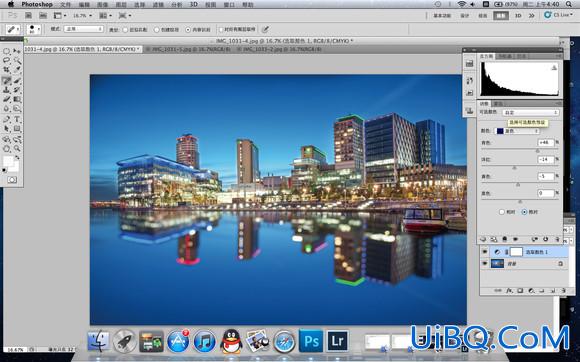Open Lightroom from the dock

337,341
